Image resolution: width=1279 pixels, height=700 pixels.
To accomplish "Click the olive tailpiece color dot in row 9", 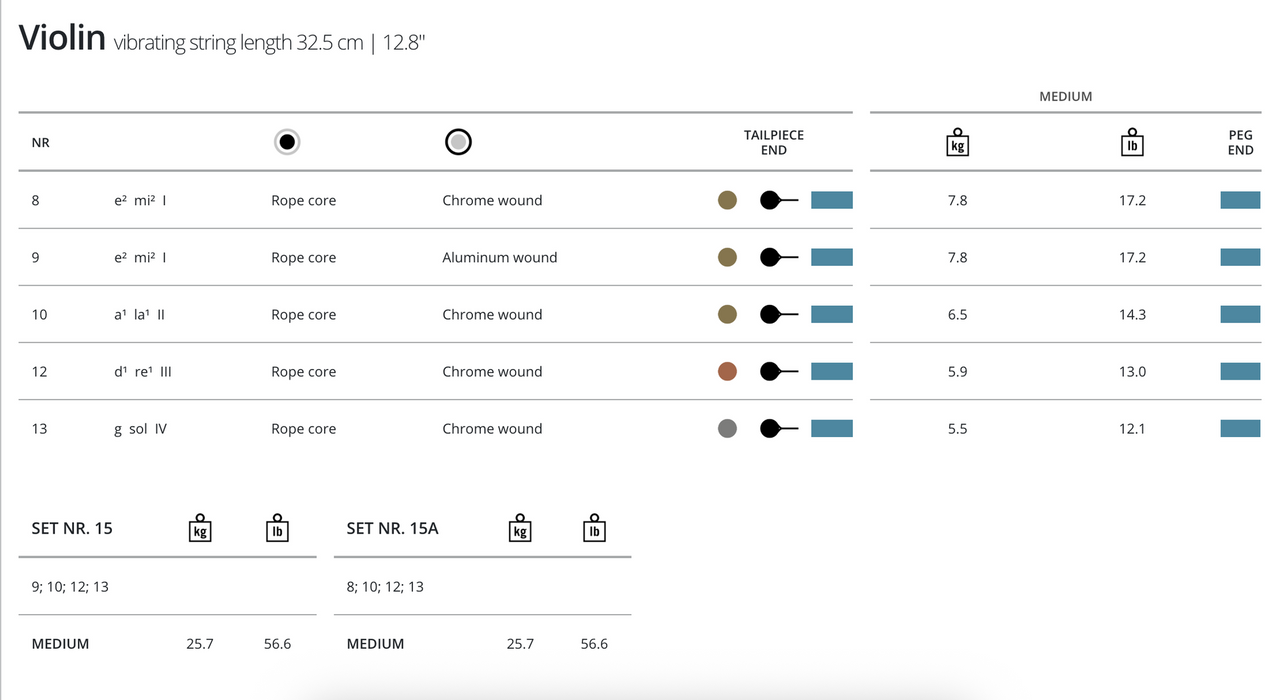I will 727,257.
